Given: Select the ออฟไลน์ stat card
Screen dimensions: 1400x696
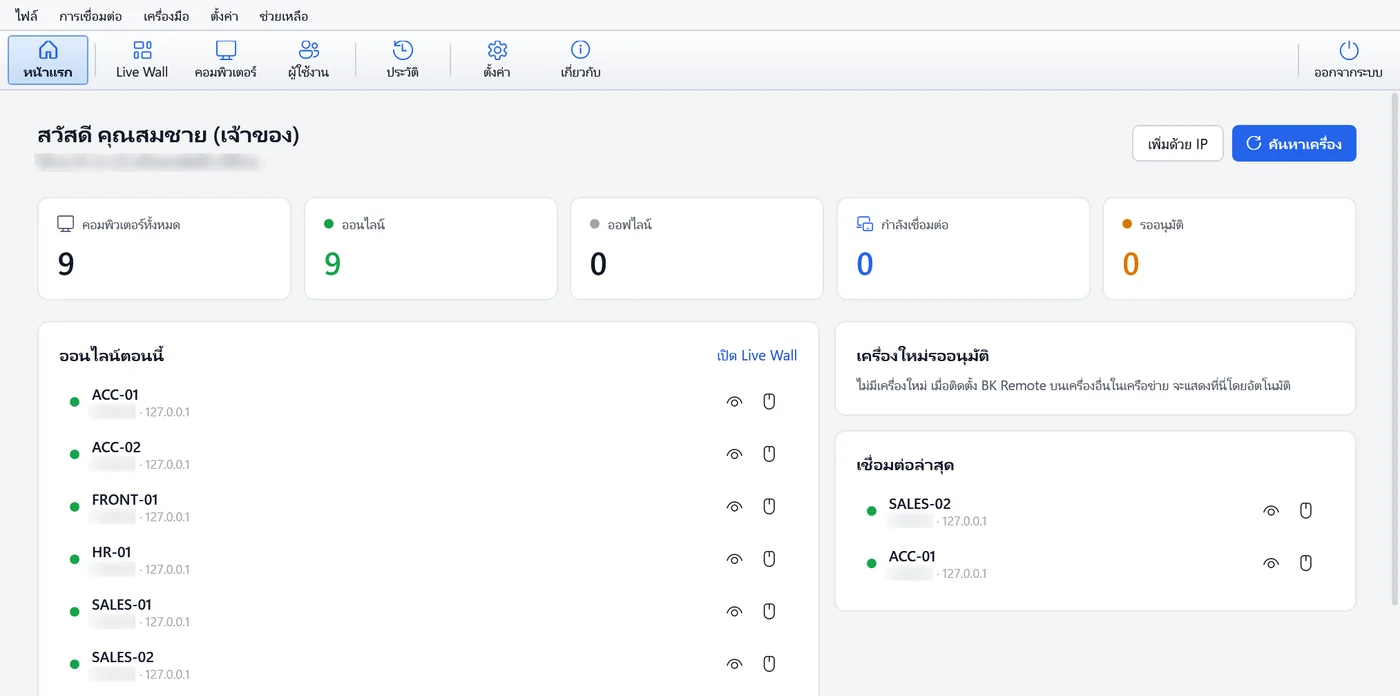Looking at the screenshot, I should point(696,248).
